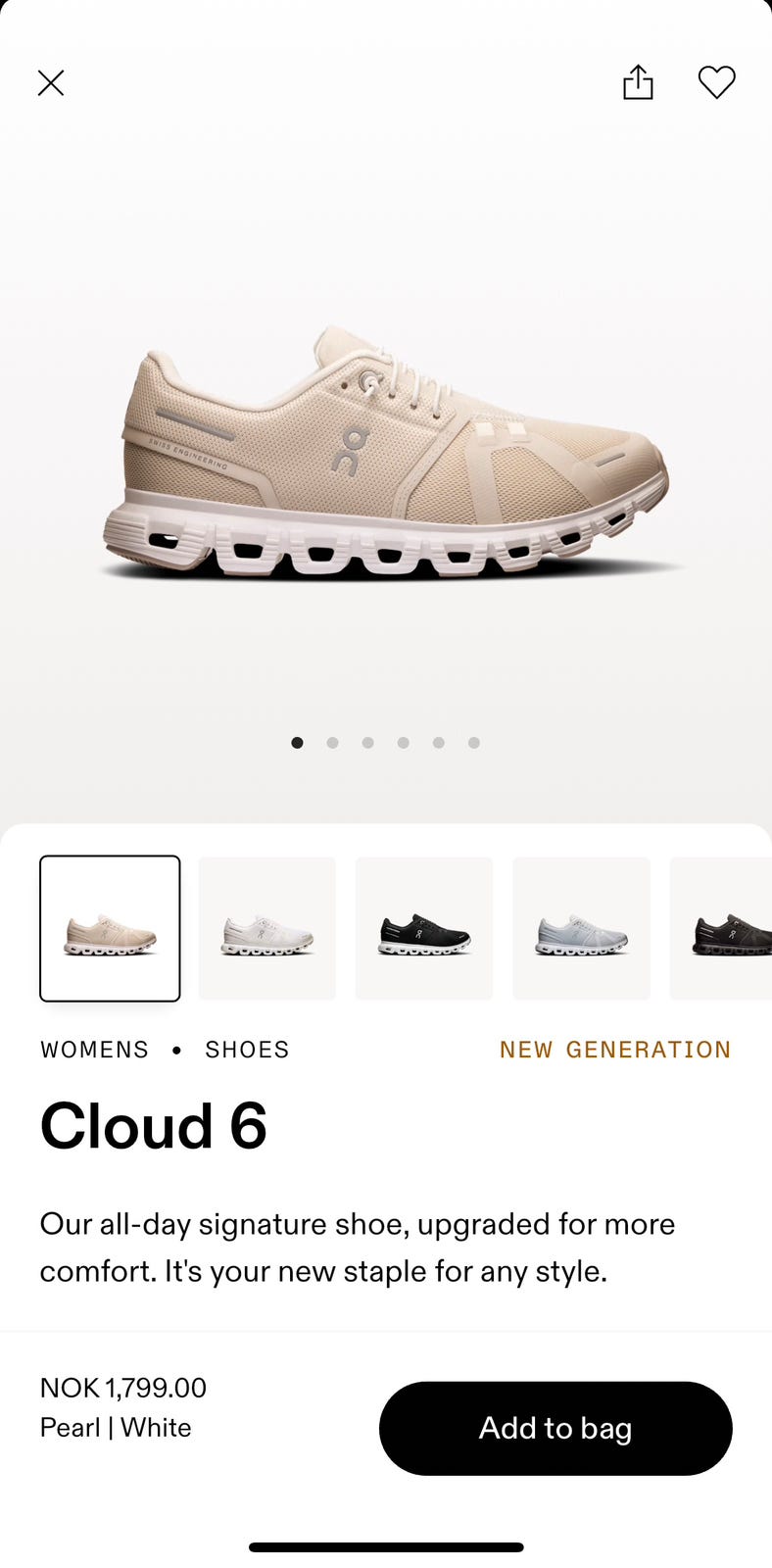View last product image via sixth dot
The image size is (772, 1568).
474,743
